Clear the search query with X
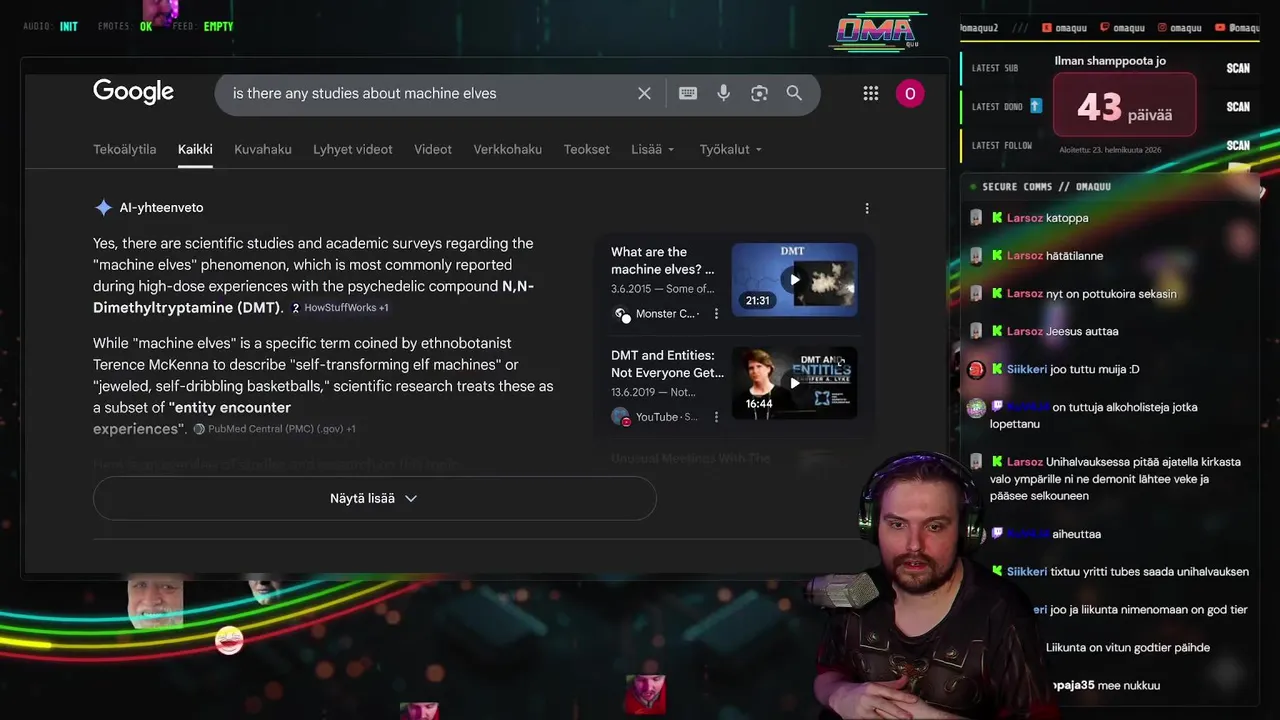 click(644, 93)
